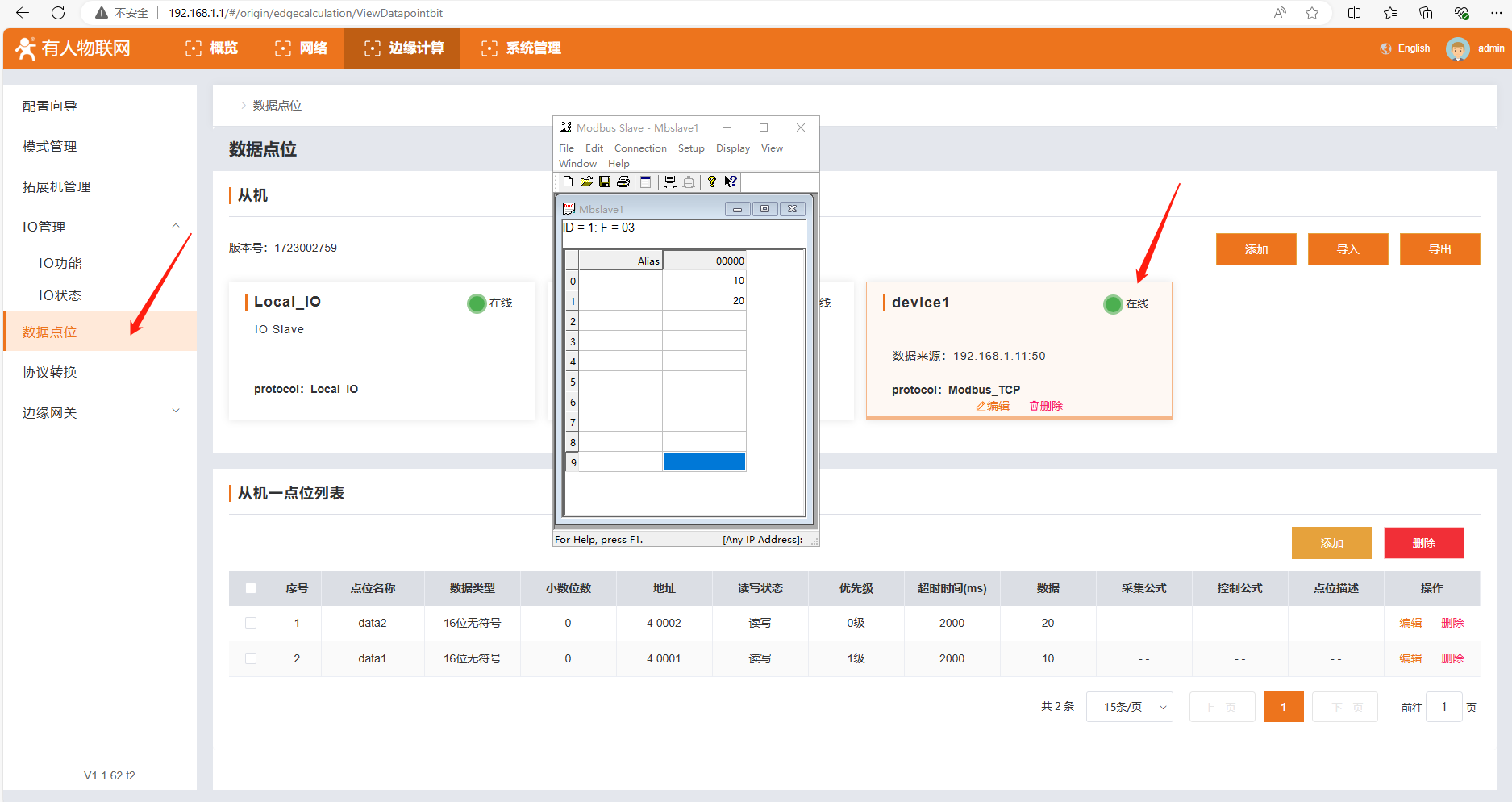
Task: Open the 15条/页 page size dropdown
Action: [1129, 707]
